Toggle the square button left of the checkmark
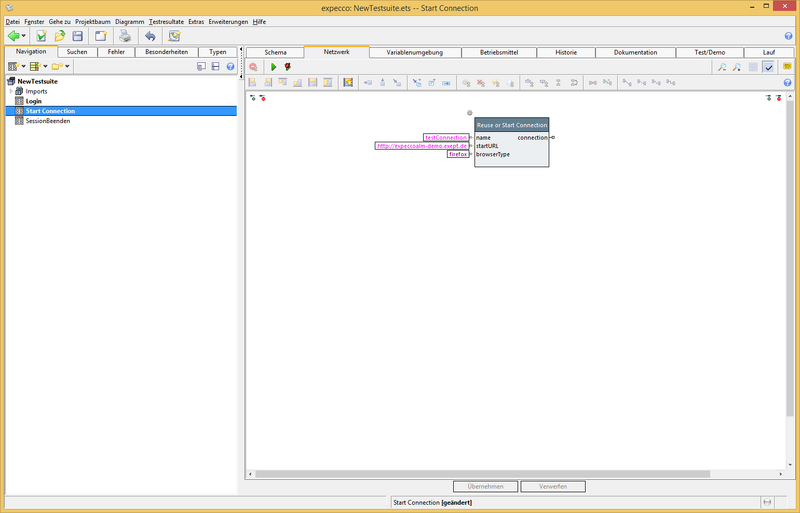This screenshot has height=513, width=800. pyautogui.click(x=753, y=67)
